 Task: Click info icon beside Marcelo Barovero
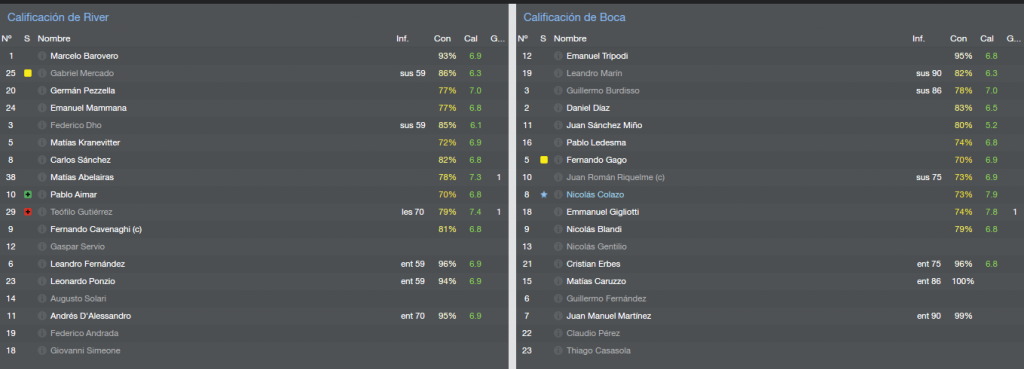42,56
